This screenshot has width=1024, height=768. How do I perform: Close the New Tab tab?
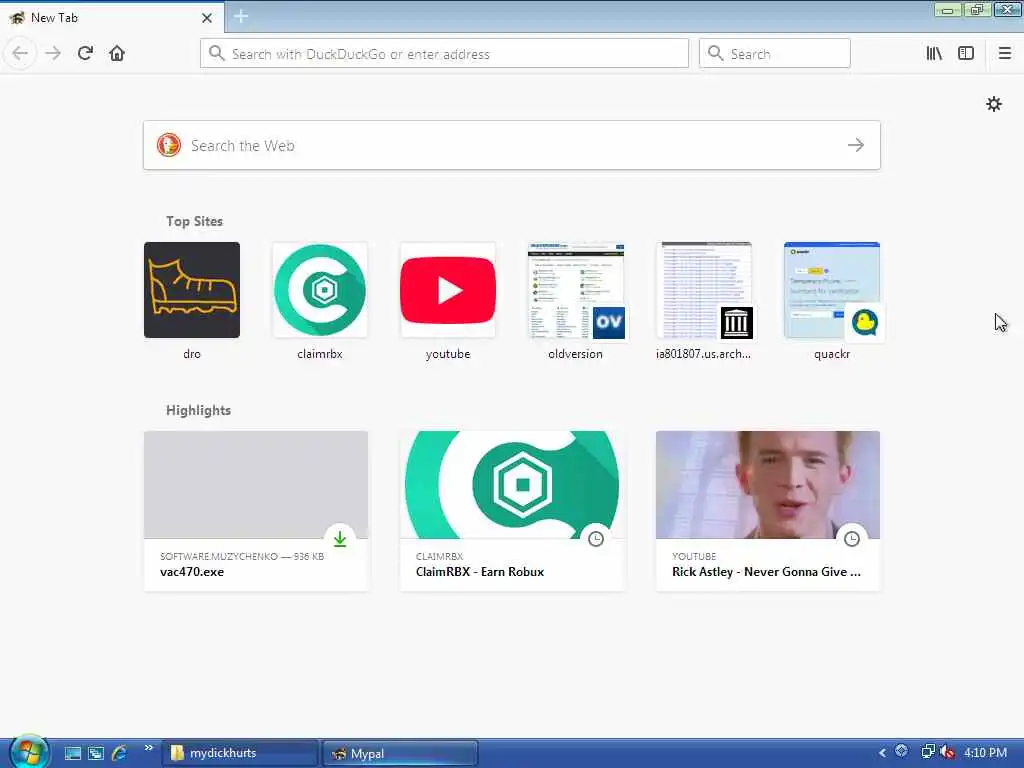207,18
